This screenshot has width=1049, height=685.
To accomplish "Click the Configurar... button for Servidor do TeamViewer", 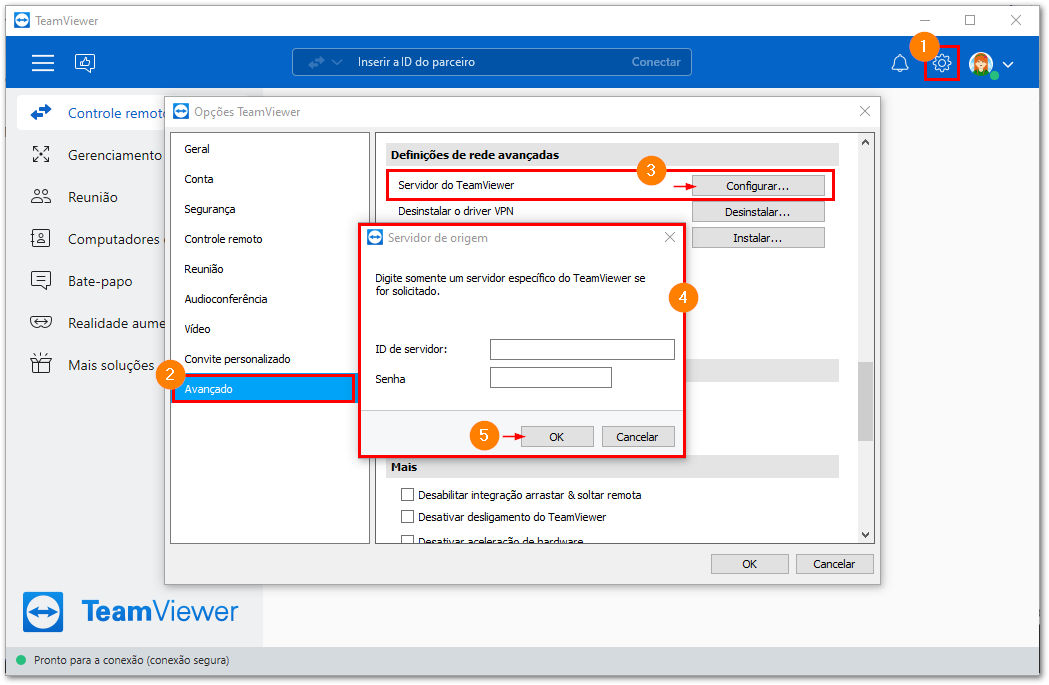I will (758, 186).
